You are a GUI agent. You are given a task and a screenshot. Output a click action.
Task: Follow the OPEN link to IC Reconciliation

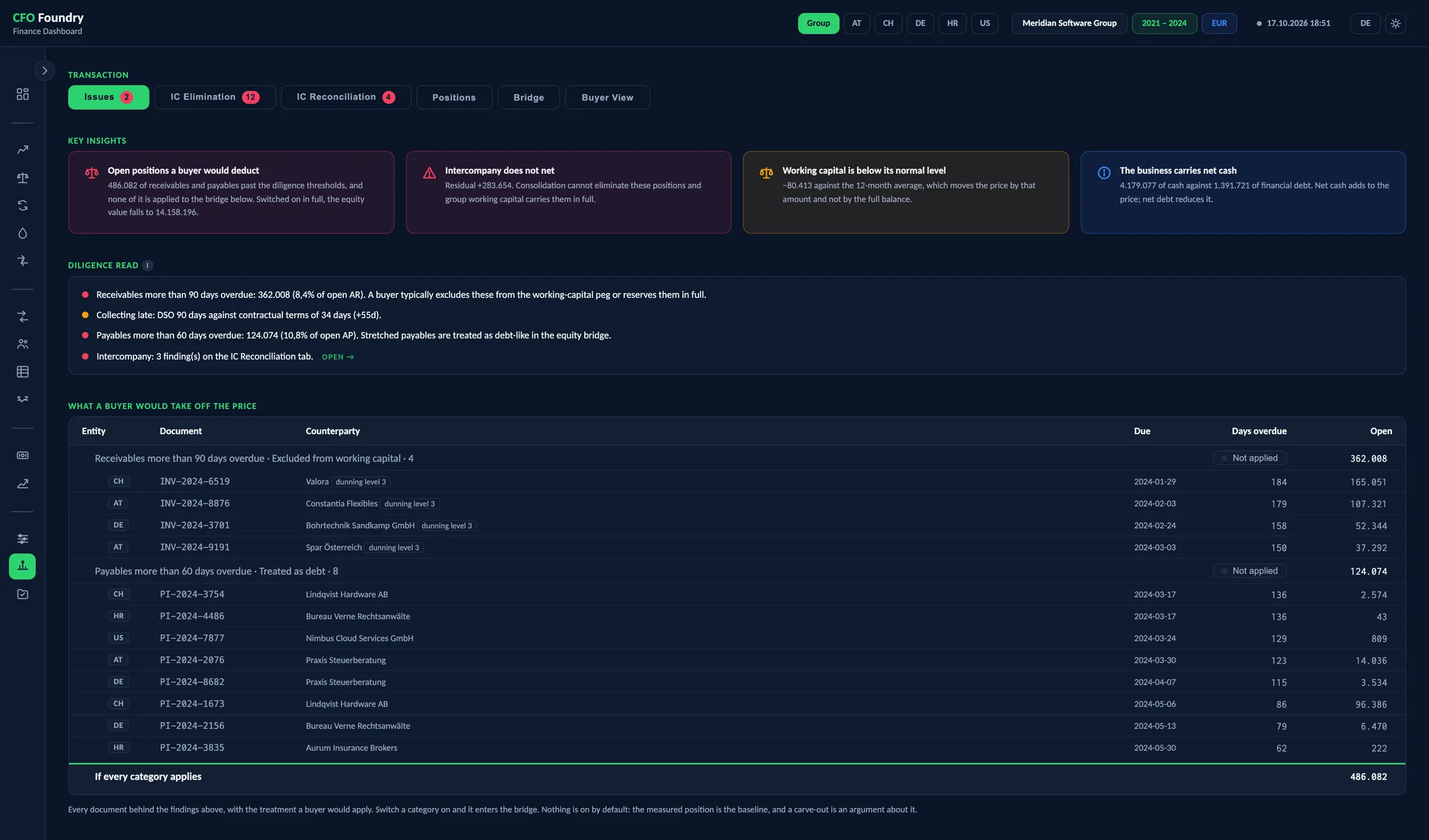point(338,357)
